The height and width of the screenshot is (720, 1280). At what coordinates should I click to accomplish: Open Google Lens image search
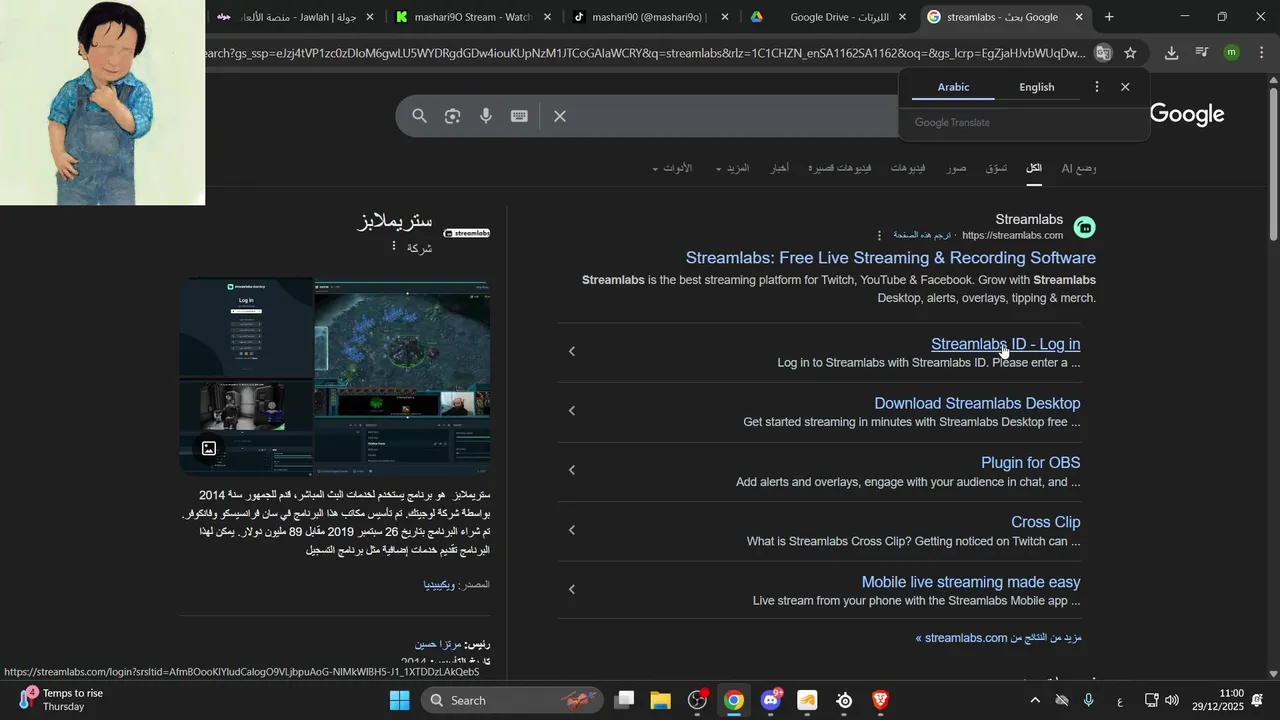pyautogui.click(x=452, y=116)
